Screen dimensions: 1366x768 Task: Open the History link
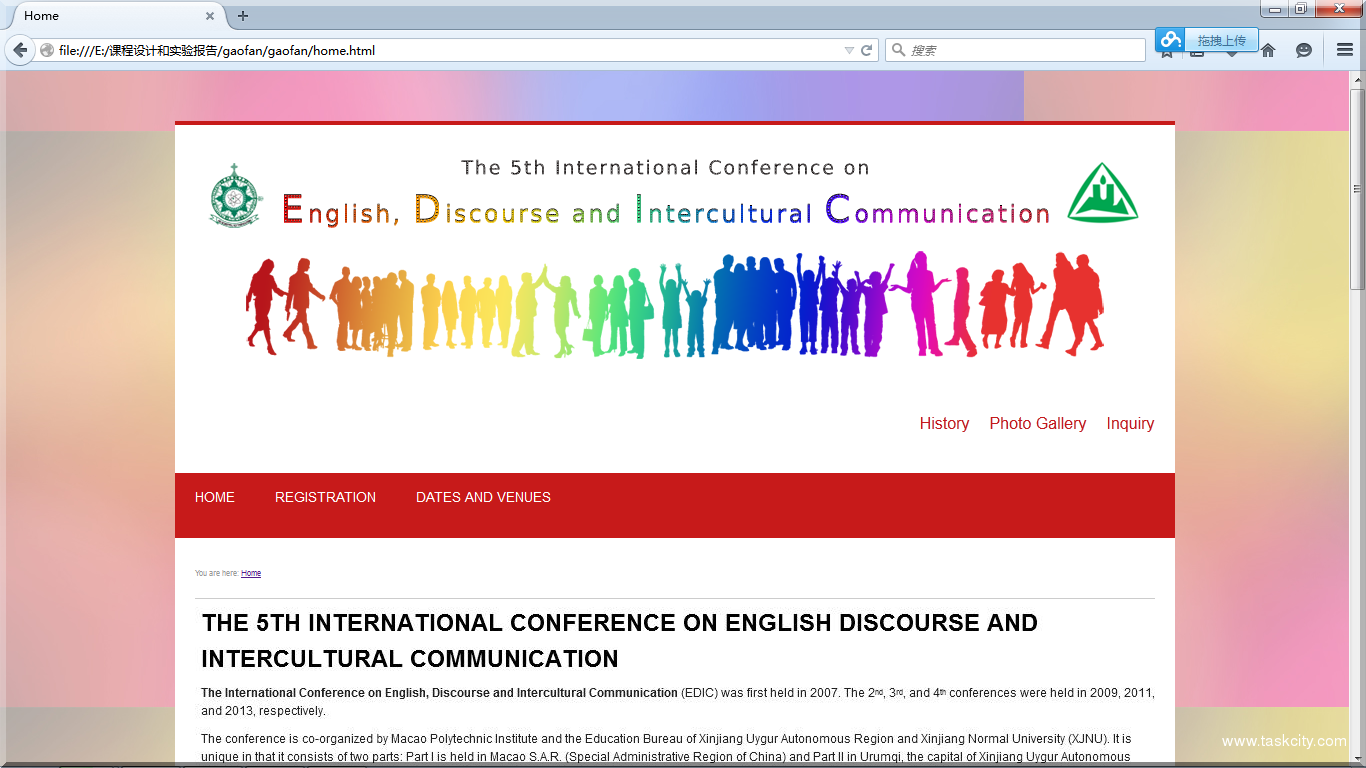(944, 423)
